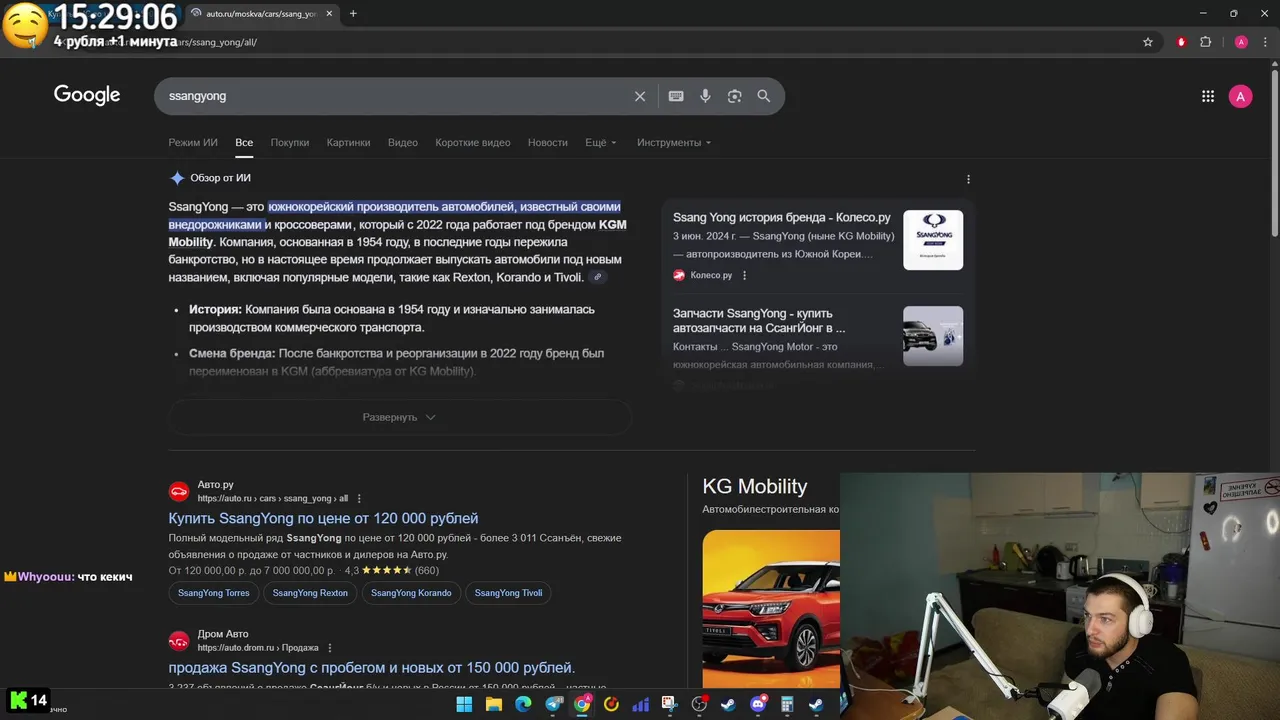The width and height of the screenshot is (1280, 720).
Task: Open Chrome profile avatar in toolbar
Action: [1241, 42]
